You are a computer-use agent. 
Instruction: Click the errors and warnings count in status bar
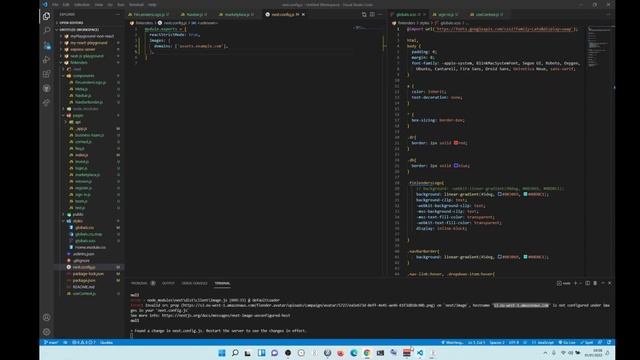point(83,342)
